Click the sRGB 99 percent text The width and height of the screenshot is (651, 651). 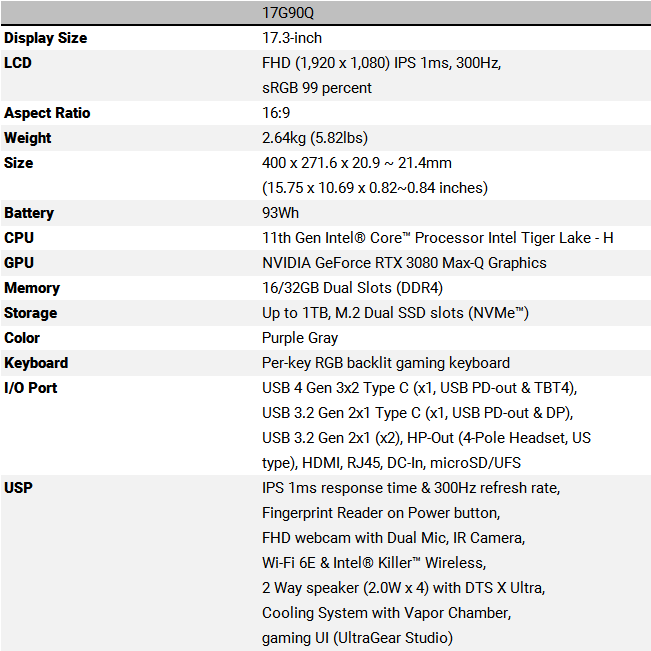(x=317, y=88)
